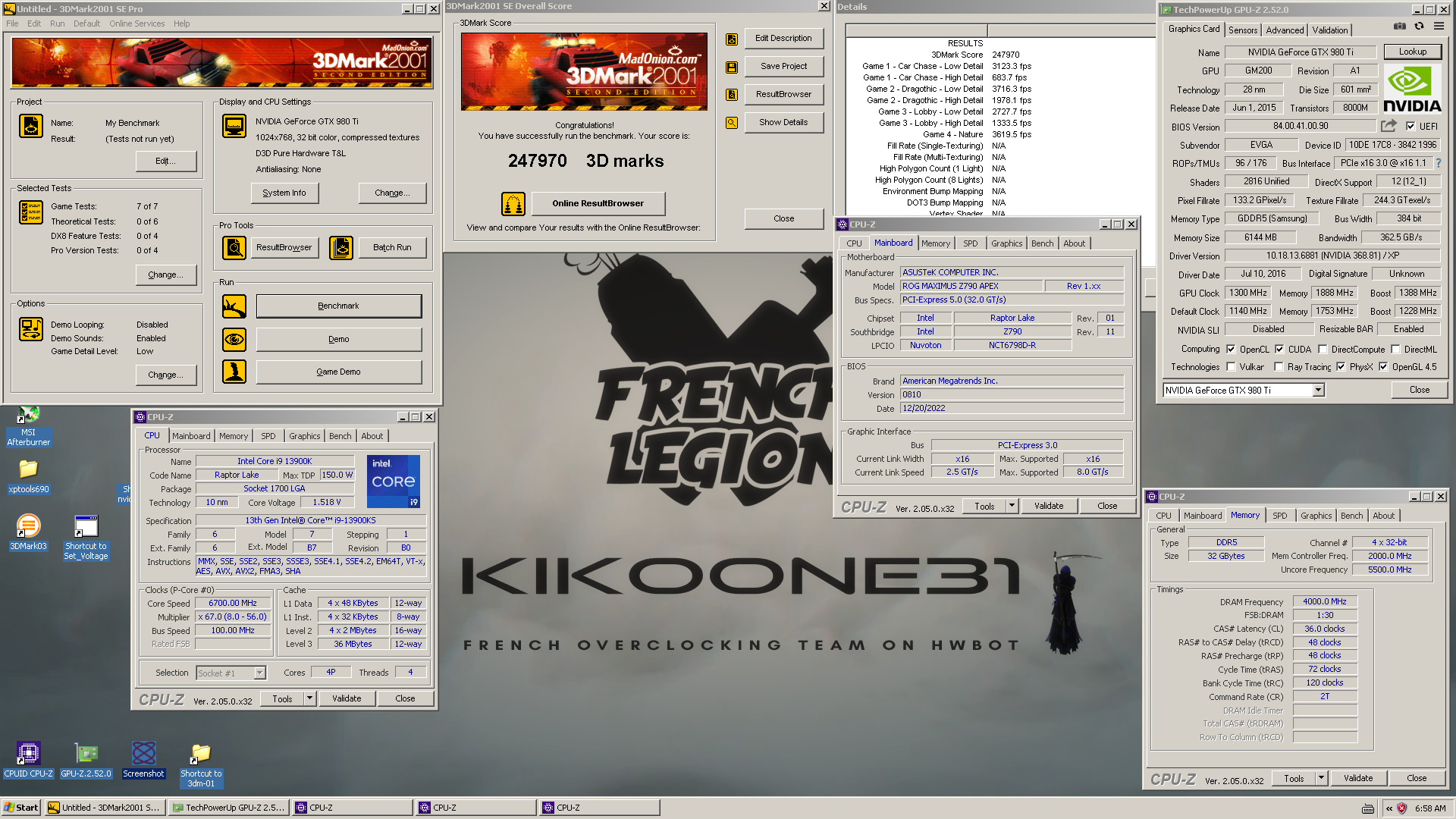Viewport: 1456px width, 819px height.
Task: Click the Batch Run icon in Pro Tools
Action: (x=341, y=248)
